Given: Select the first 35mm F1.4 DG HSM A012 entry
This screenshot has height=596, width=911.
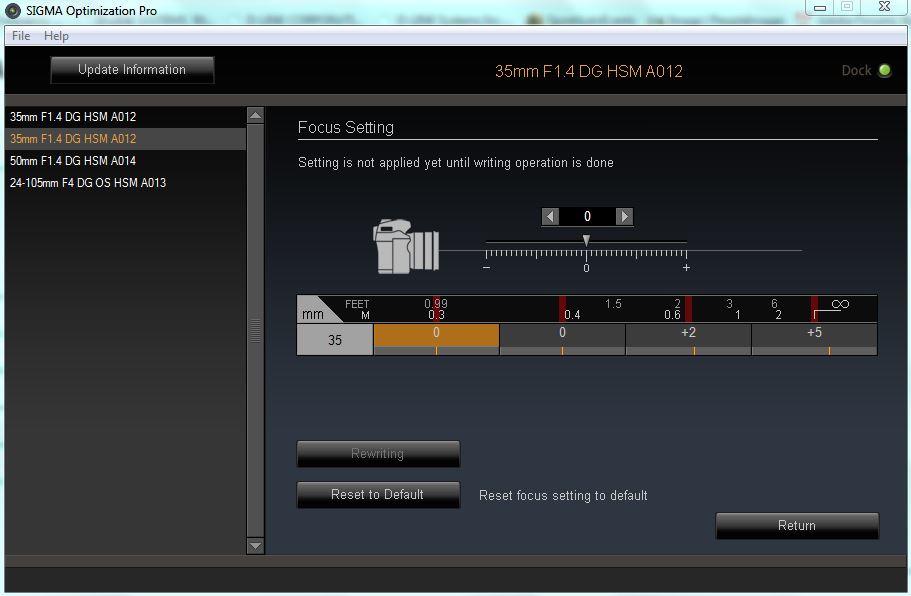Looking at the screenshot, I should [125, 117].
